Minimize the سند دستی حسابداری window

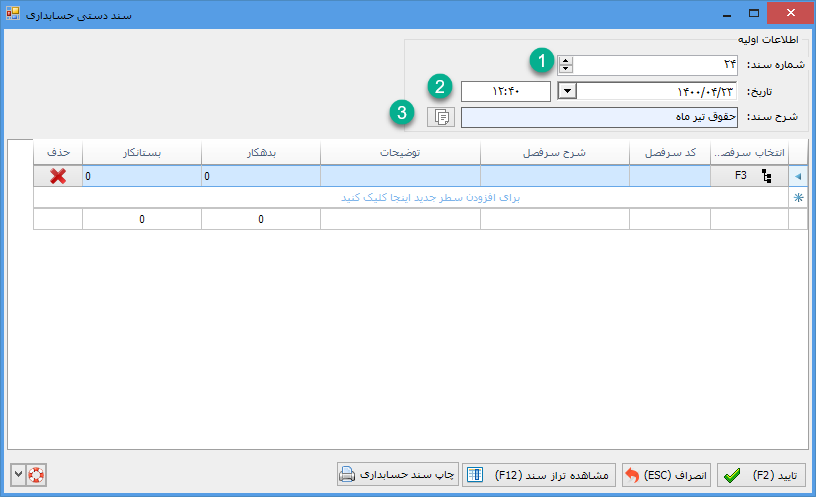(728, 14)
